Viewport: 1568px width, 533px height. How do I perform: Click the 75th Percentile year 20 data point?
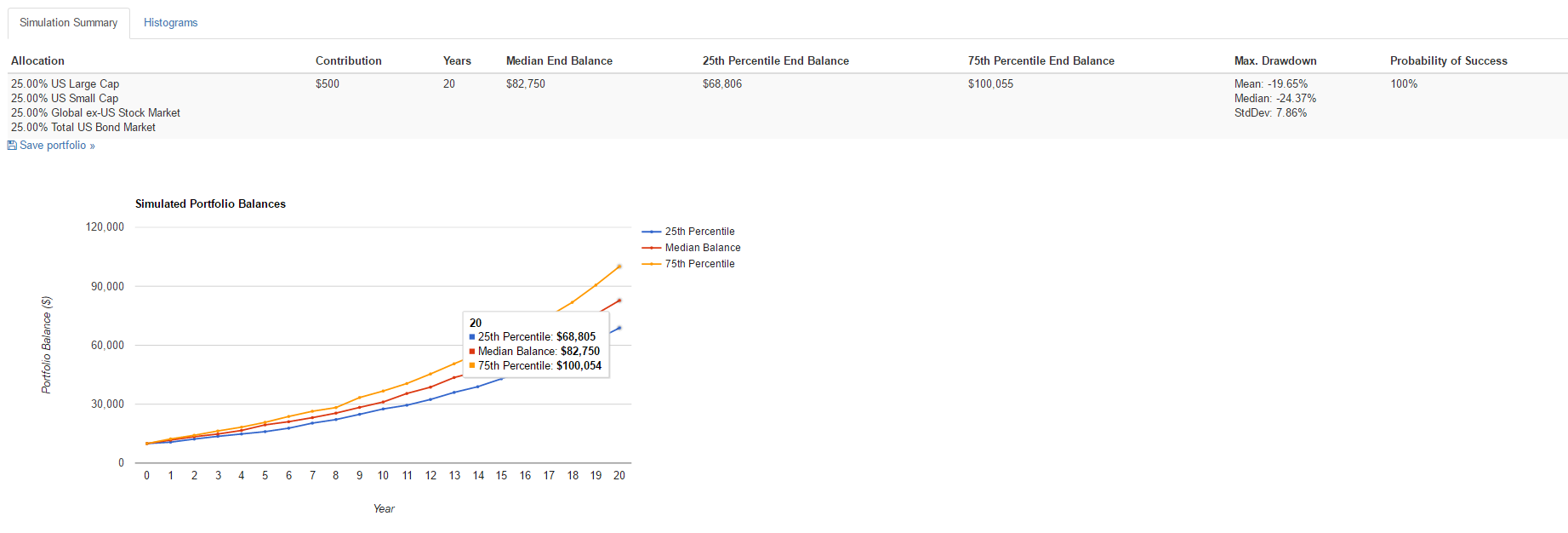(x=619, y=266)
